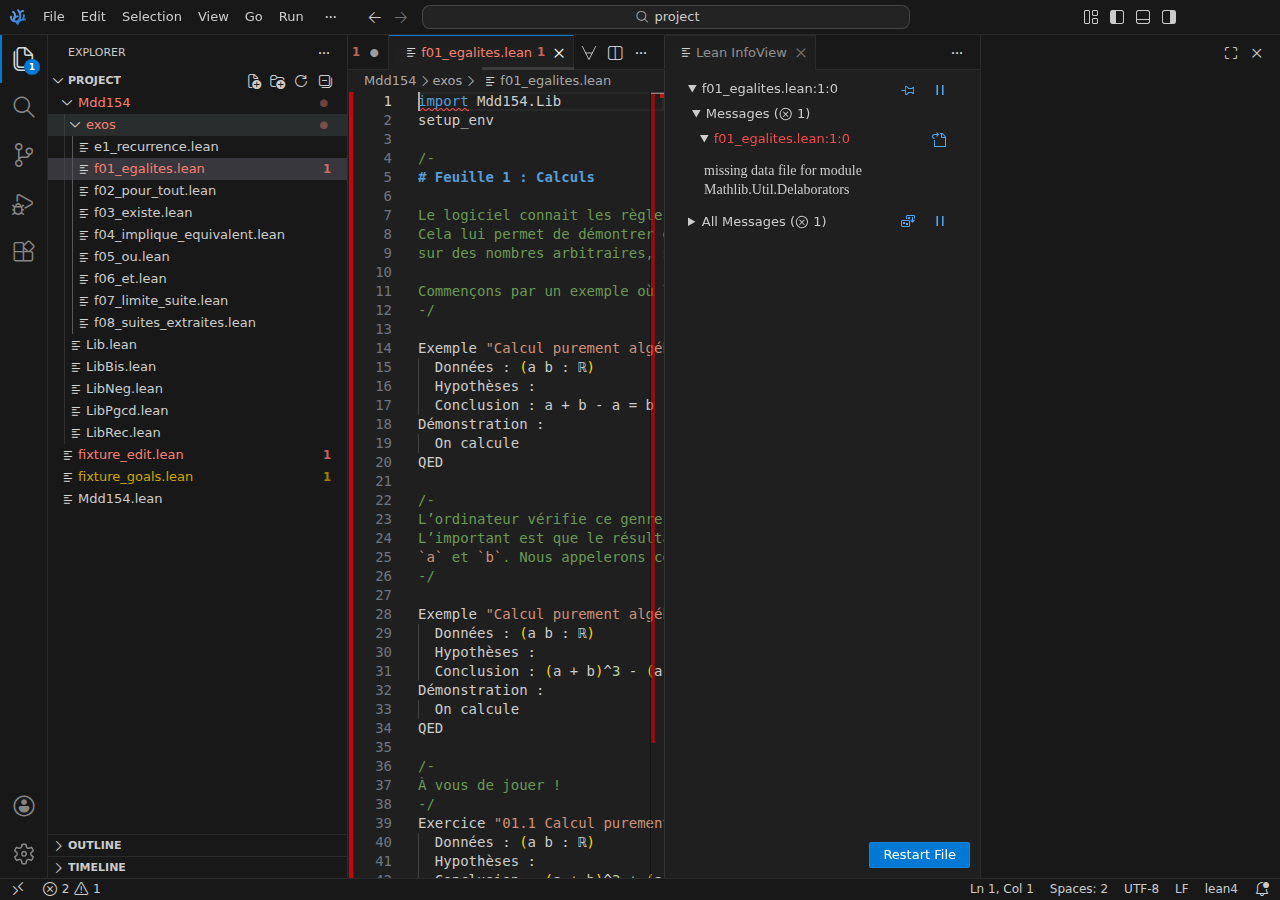Expand the All Messages section
The image size is (1280, 900).
pyautogui.click(x=692, y=222)
